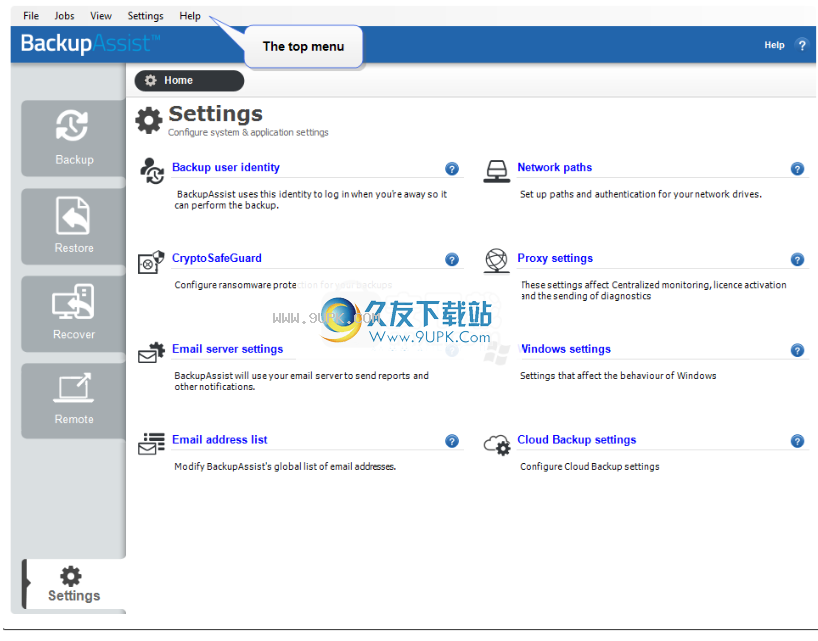Switch to the Remote sidebar tab
The width and height of the screenshot is (818, 641).
pos(74,400)
